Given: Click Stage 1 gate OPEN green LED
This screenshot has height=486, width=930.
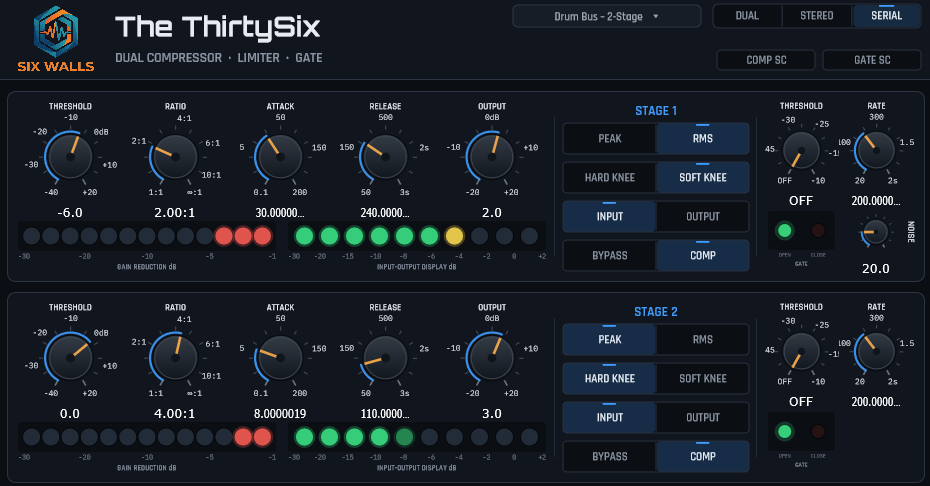Looking at the screenshot, I should click(x=784, y=230).
